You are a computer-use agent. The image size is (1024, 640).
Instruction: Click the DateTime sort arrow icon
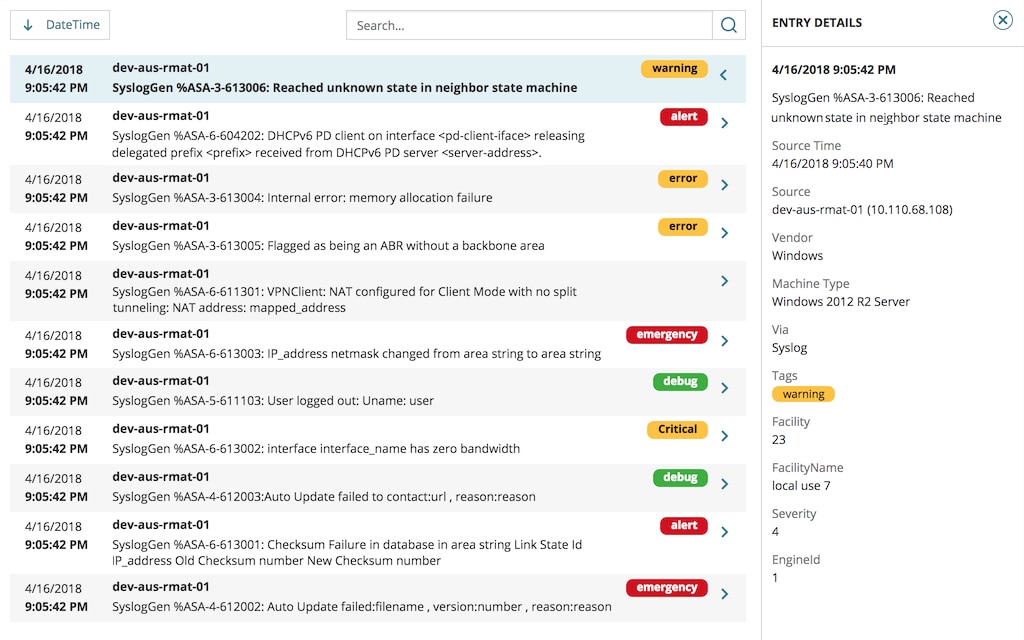[x=28, y=24]
